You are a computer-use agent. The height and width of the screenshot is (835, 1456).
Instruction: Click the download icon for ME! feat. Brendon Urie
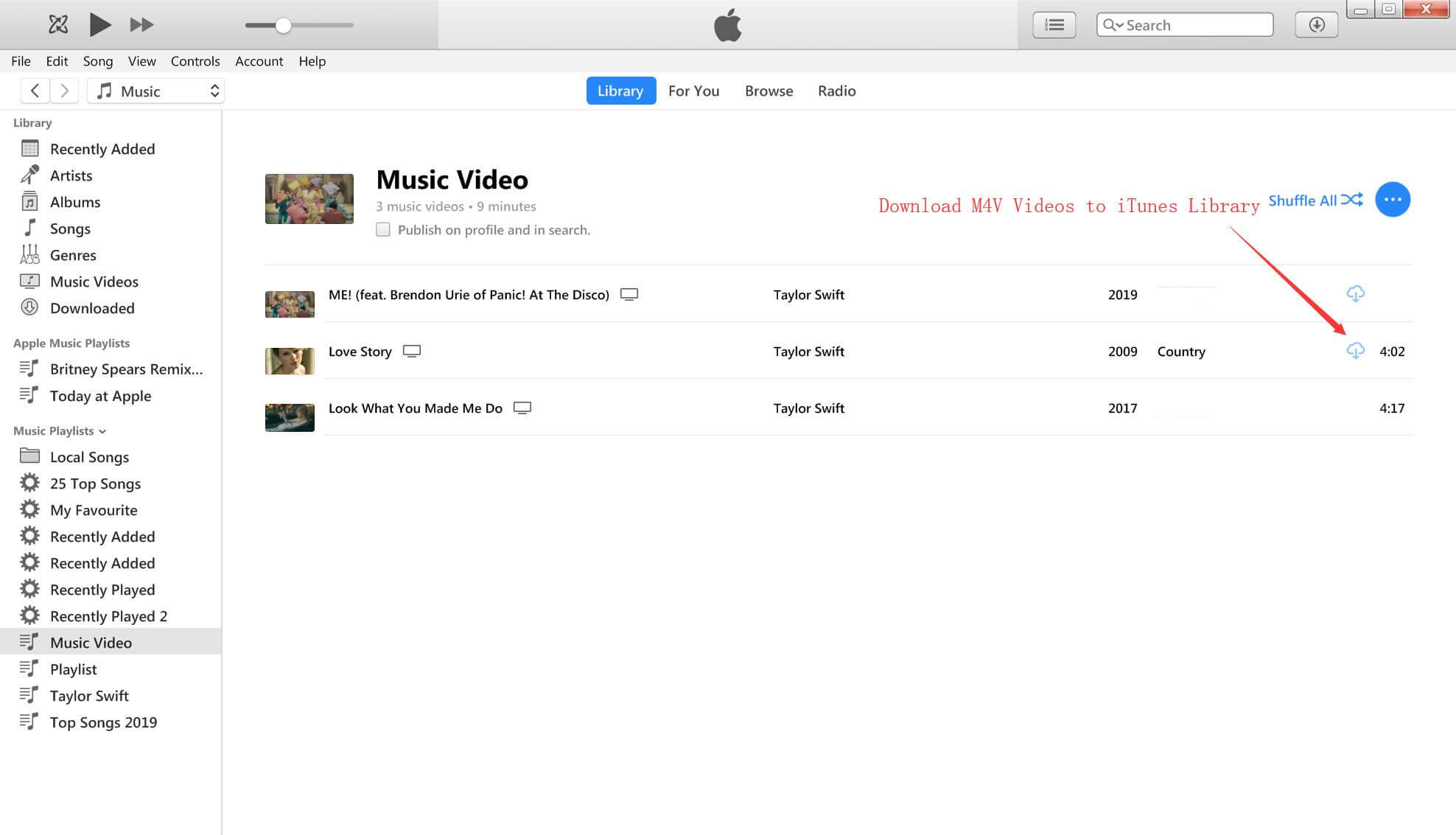(x=1355, y=293)
